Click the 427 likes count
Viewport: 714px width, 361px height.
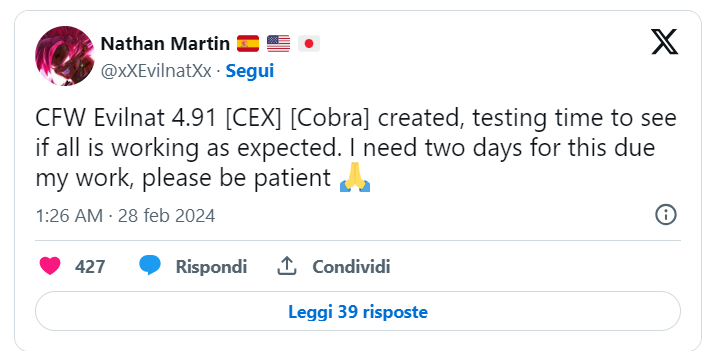90,266
